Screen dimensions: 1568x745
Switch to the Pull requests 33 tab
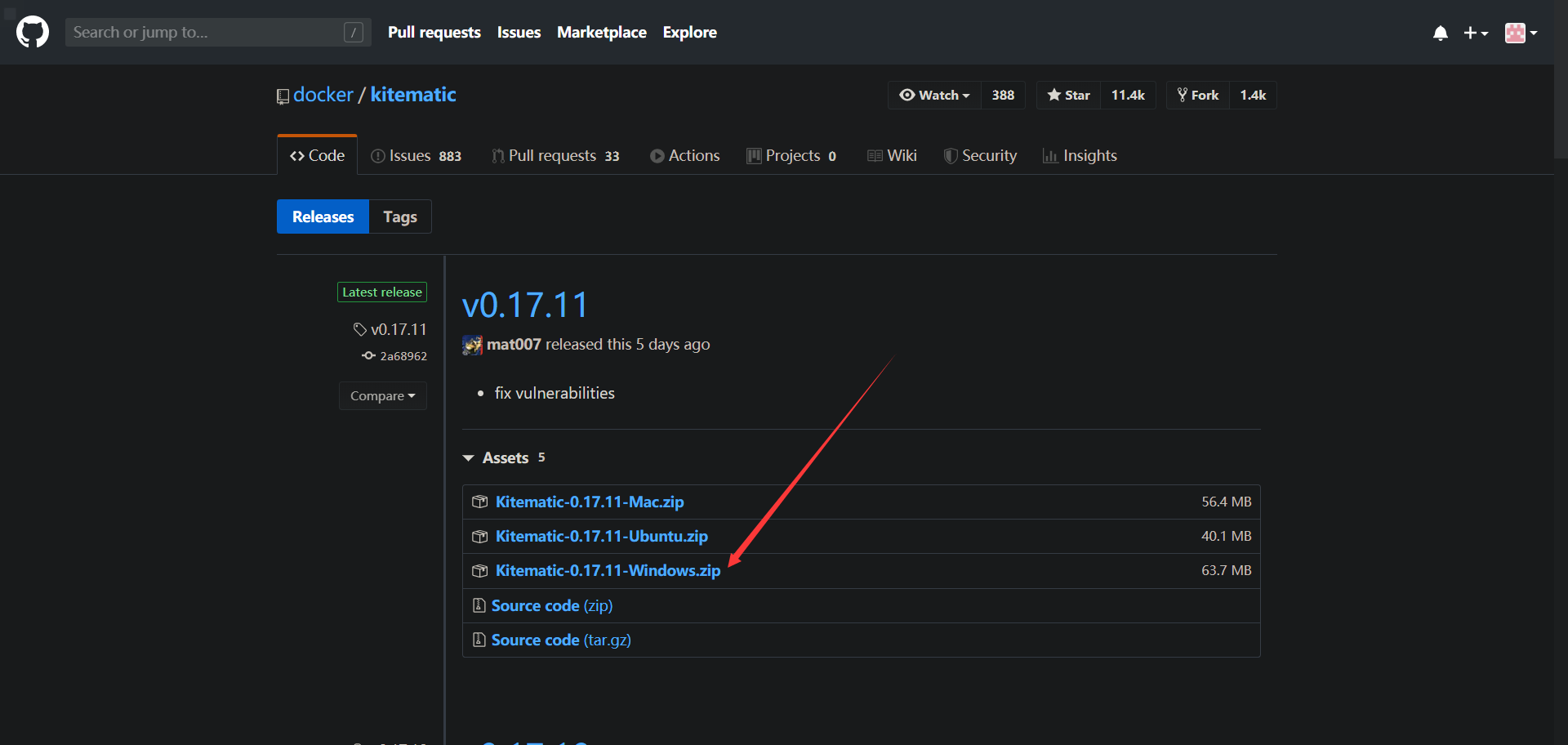pos(555,156)
